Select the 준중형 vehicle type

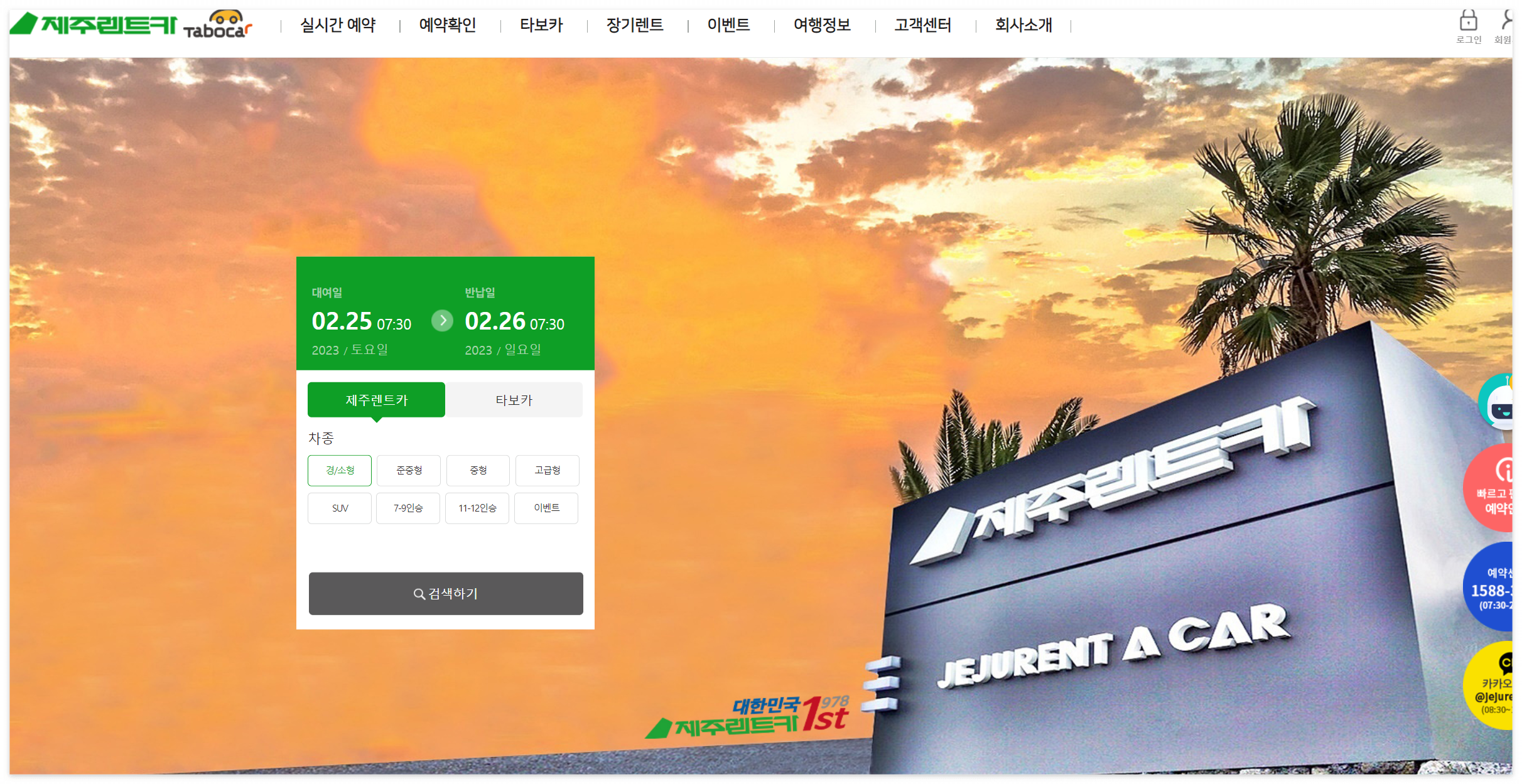coord(408,470)
